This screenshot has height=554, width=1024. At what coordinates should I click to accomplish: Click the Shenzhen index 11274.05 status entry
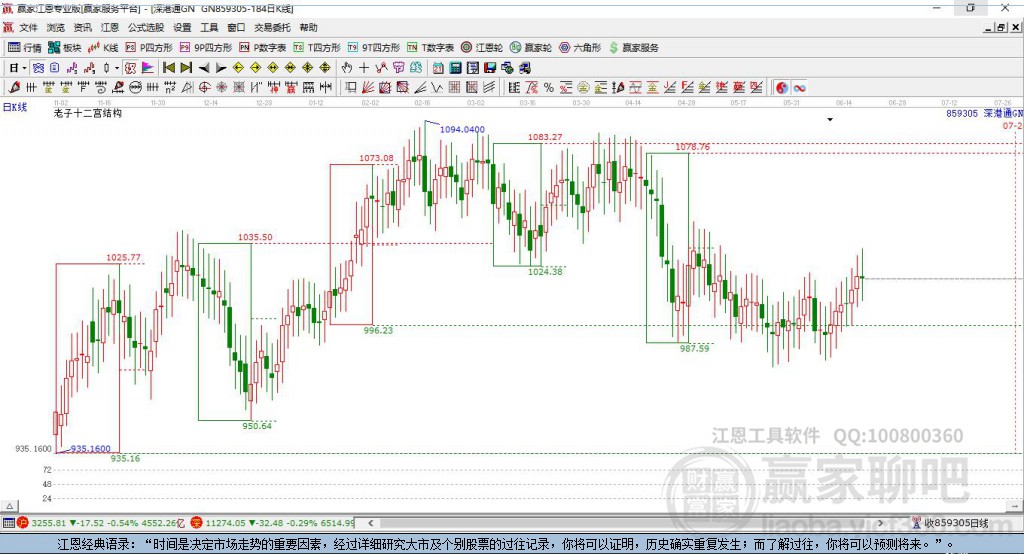(x=272, y=523)
